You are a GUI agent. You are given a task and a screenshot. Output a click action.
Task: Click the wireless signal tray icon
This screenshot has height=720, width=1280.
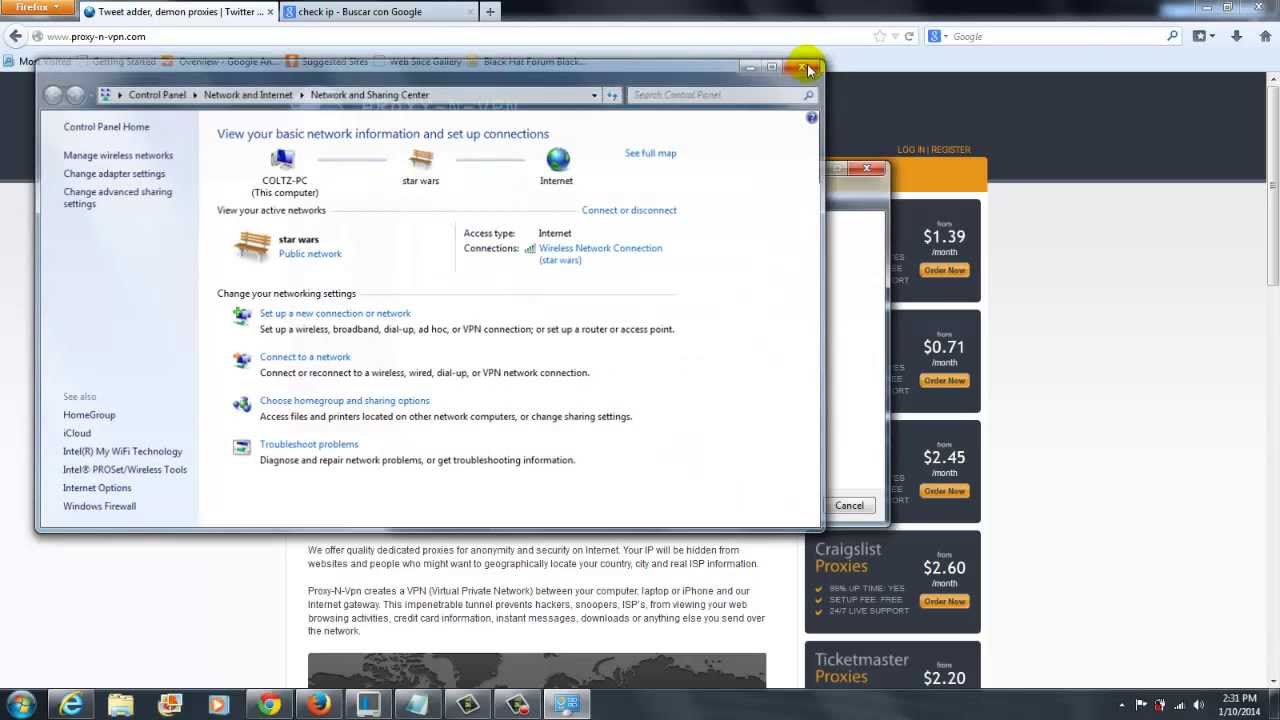(1178, 705)
